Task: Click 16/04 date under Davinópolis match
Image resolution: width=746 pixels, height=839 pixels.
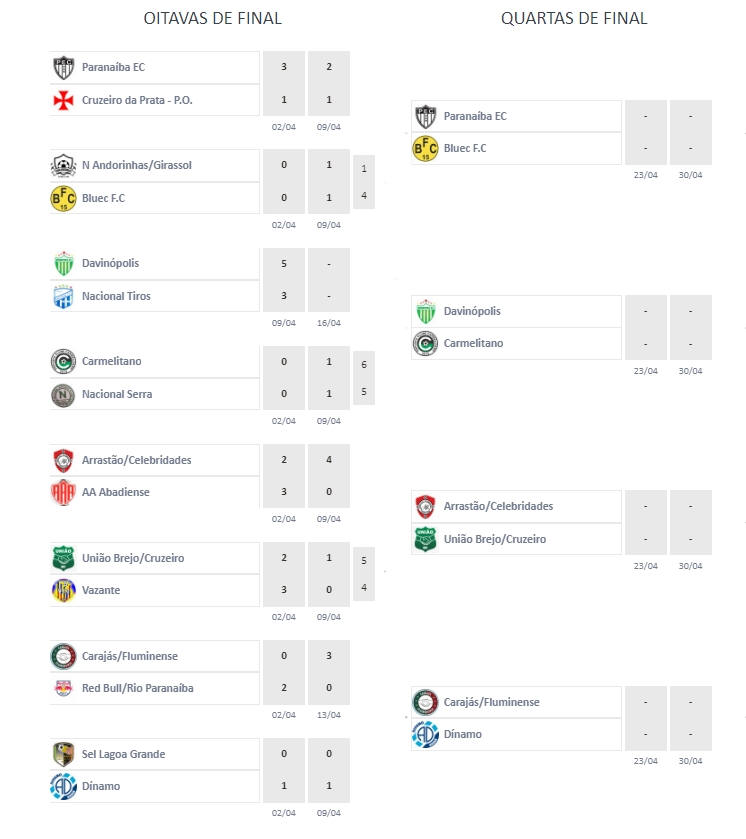Action: pos(329,323)
